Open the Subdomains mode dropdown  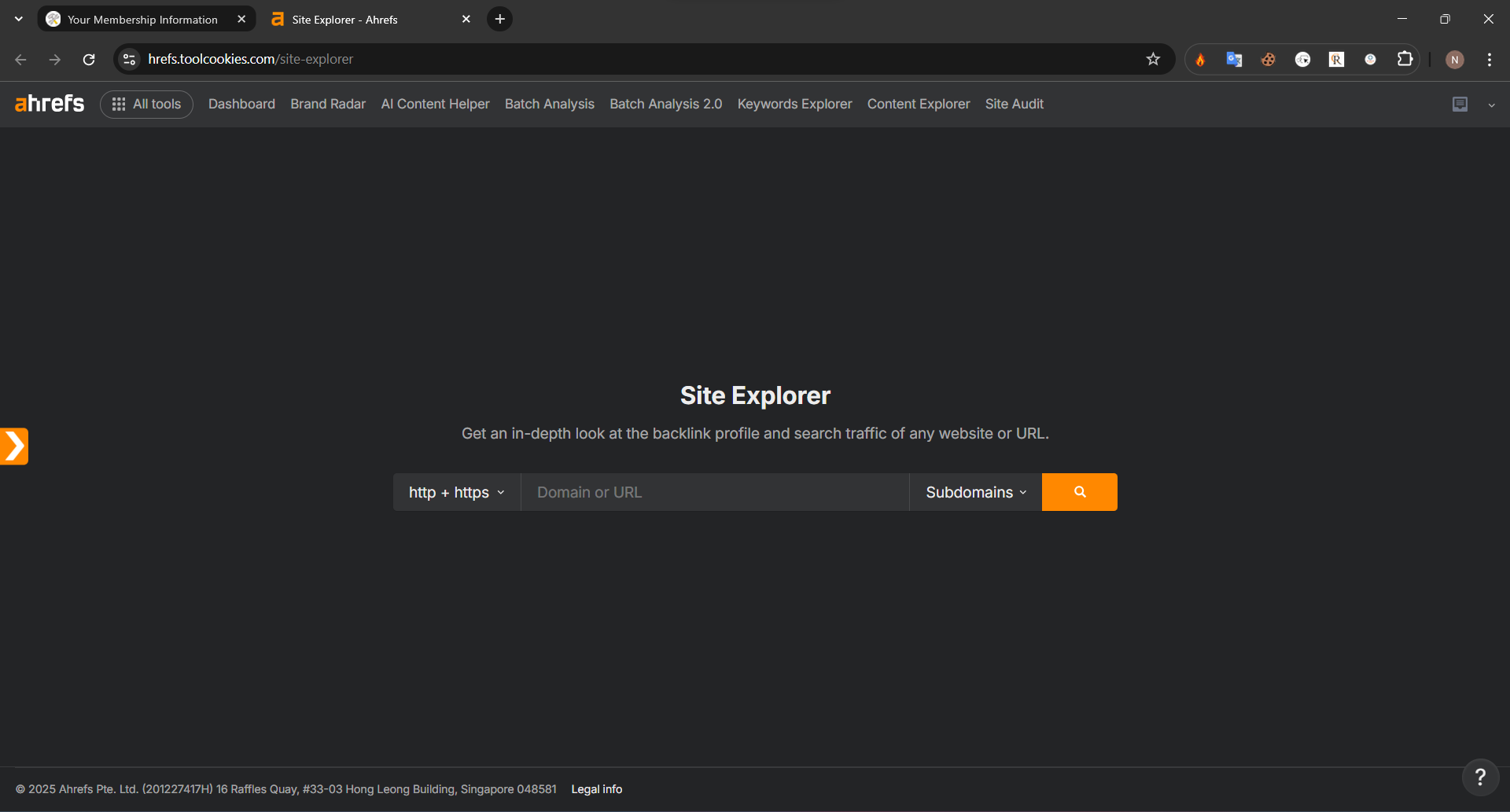[x=976, y=492]
